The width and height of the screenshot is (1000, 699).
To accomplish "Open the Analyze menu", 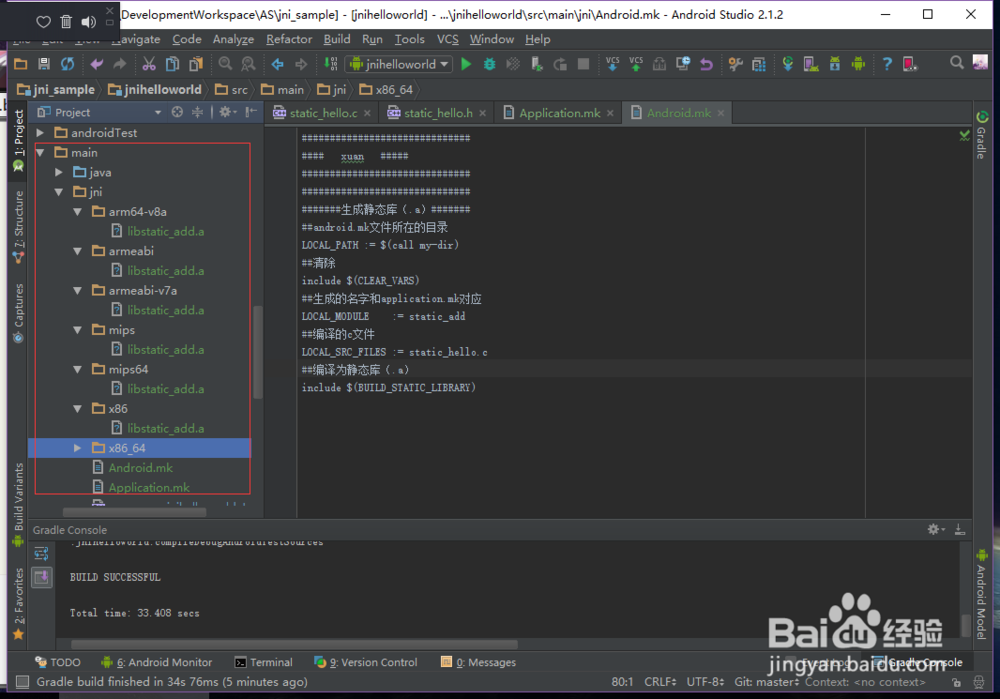I will [233, 39].
